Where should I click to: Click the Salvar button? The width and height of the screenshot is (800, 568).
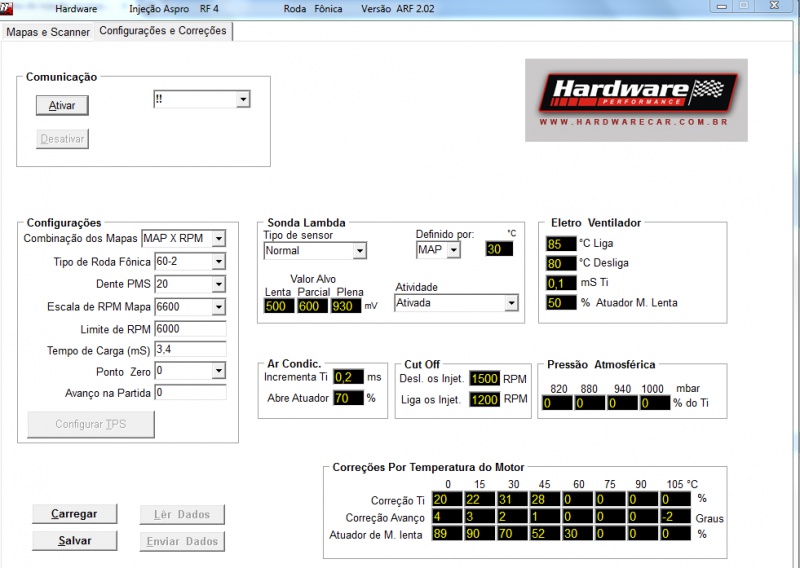pyautogui.click(x=74, y=540)
